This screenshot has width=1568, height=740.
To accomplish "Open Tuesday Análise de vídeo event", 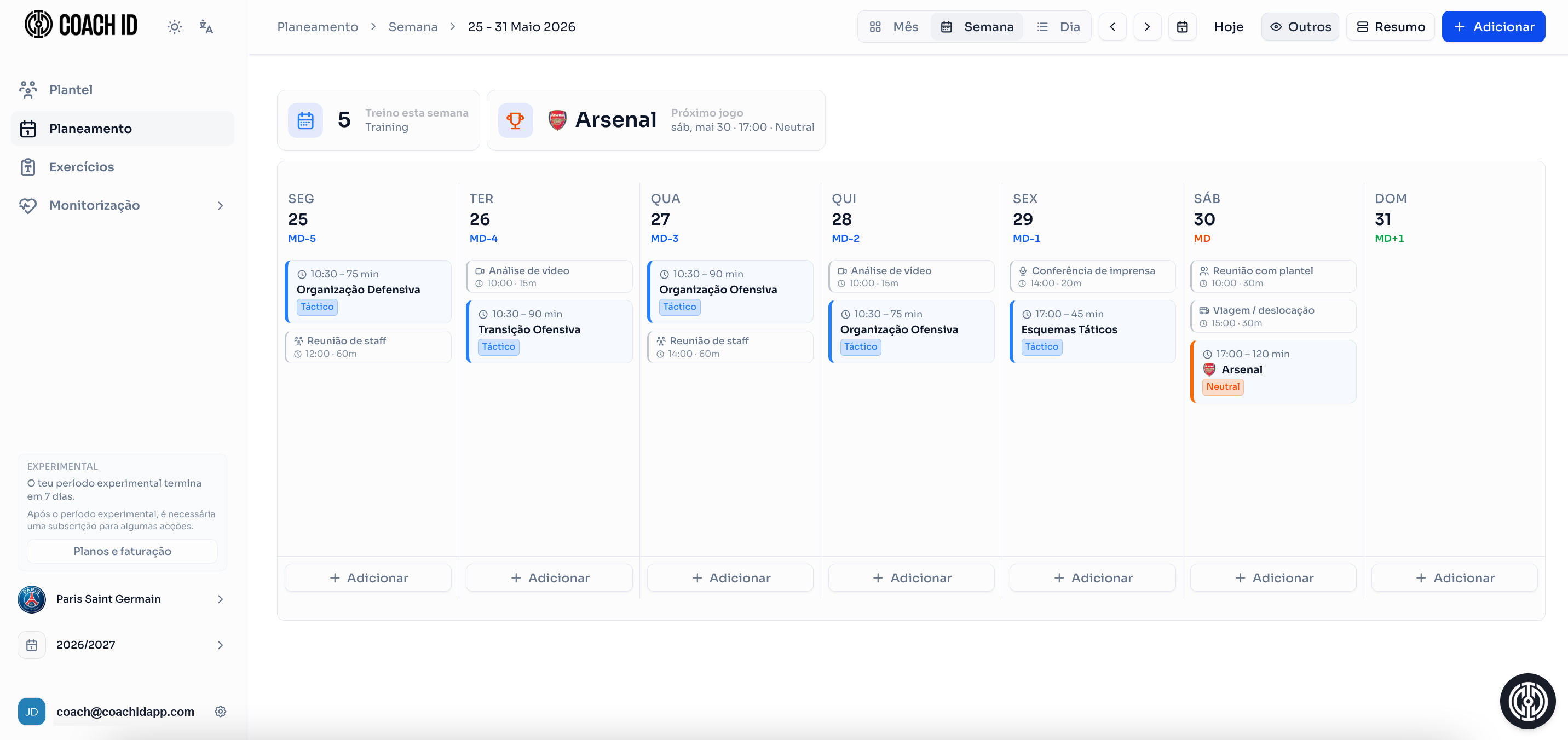I will point(549,276).
